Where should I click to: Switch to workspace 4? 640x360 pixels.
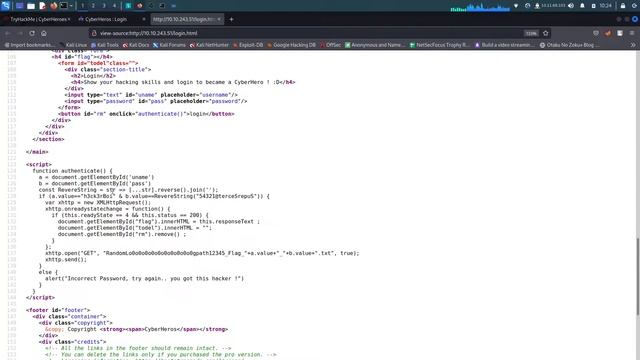click(x=114, y=6)
